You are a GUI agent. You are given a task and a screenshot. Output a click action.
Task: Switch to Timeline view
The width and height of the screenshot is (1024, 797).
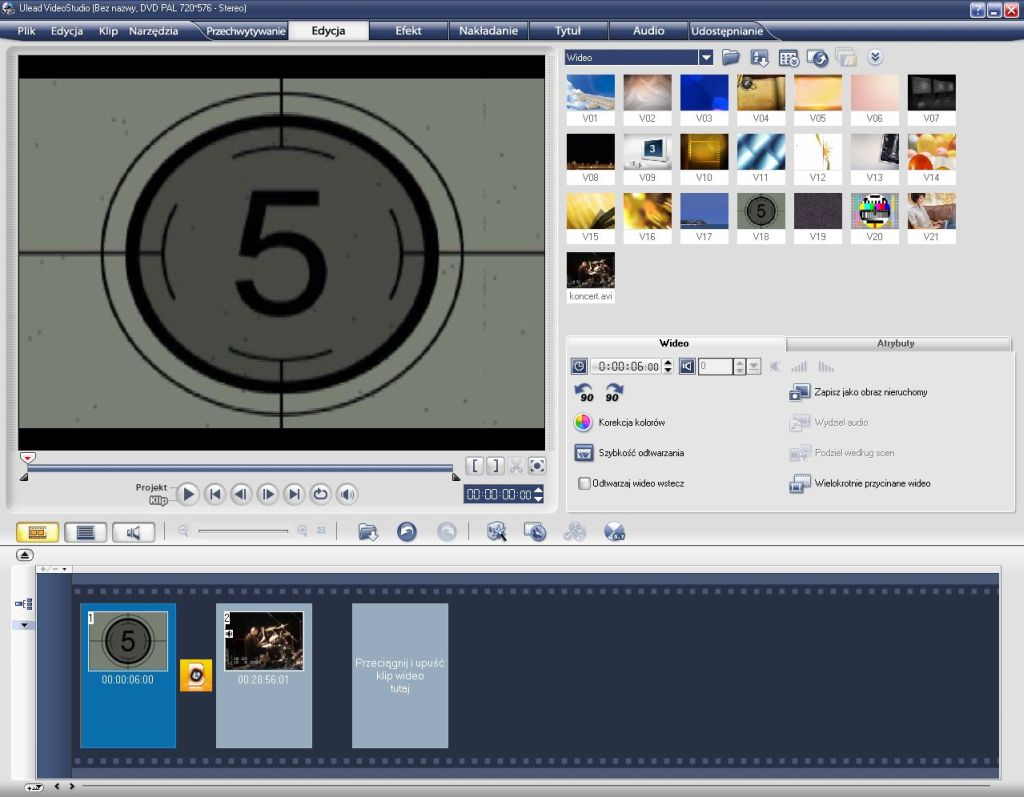[85, 531]
